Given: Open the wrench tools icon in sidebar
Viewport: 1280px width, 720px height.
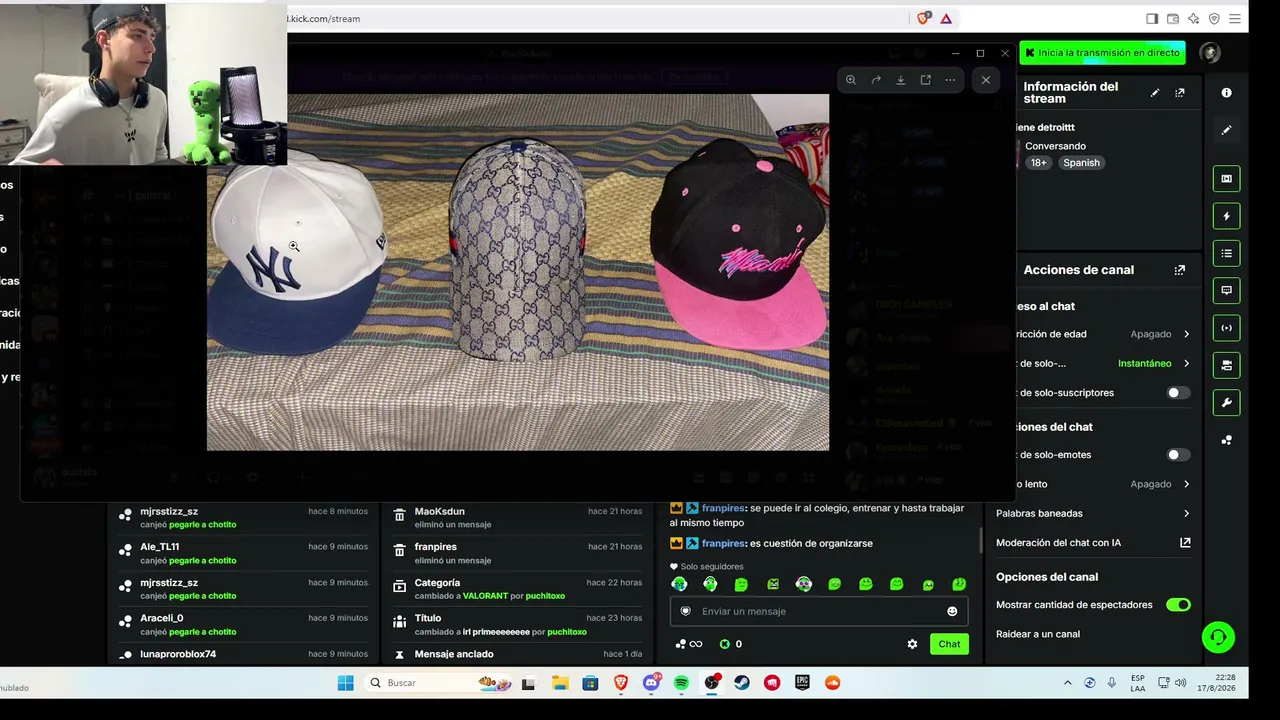Looking at the screenshot, I should [x=1226, y=403].
